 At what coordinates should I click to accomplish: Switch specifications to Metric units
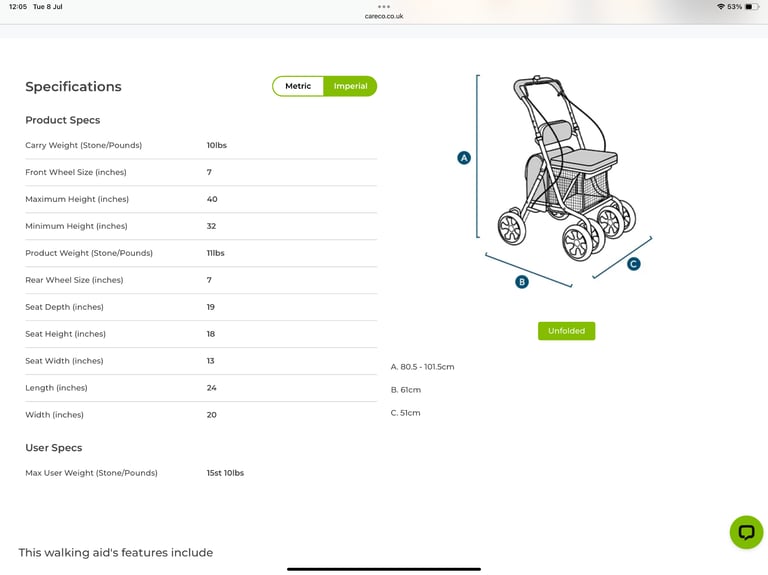tap(298, 86)
